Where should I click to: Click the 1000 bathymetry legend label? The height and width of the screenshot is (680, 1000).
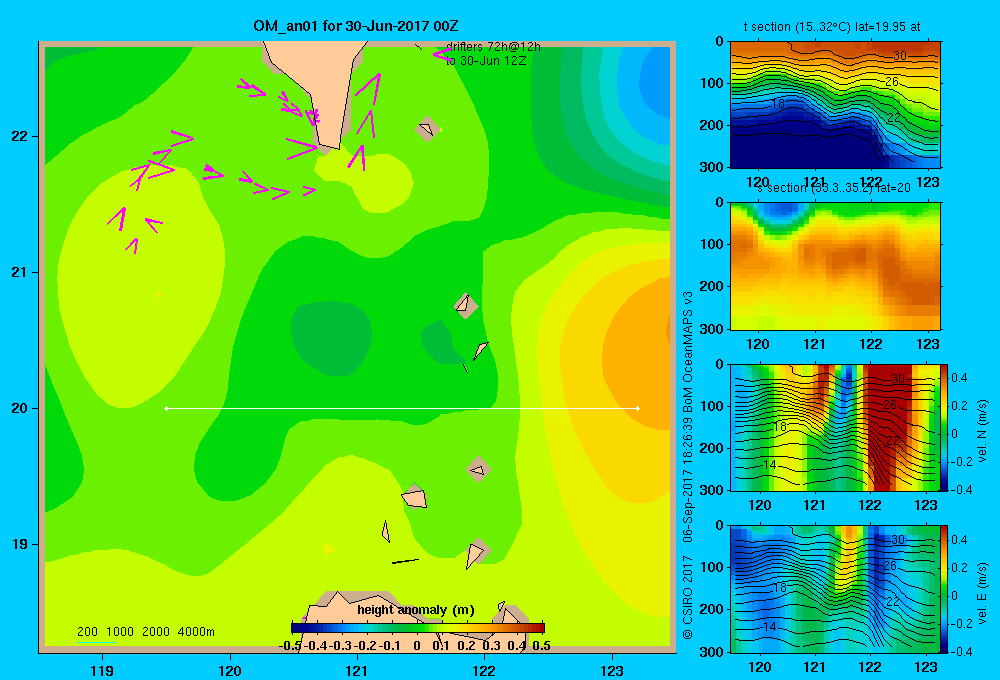point(120,632)
